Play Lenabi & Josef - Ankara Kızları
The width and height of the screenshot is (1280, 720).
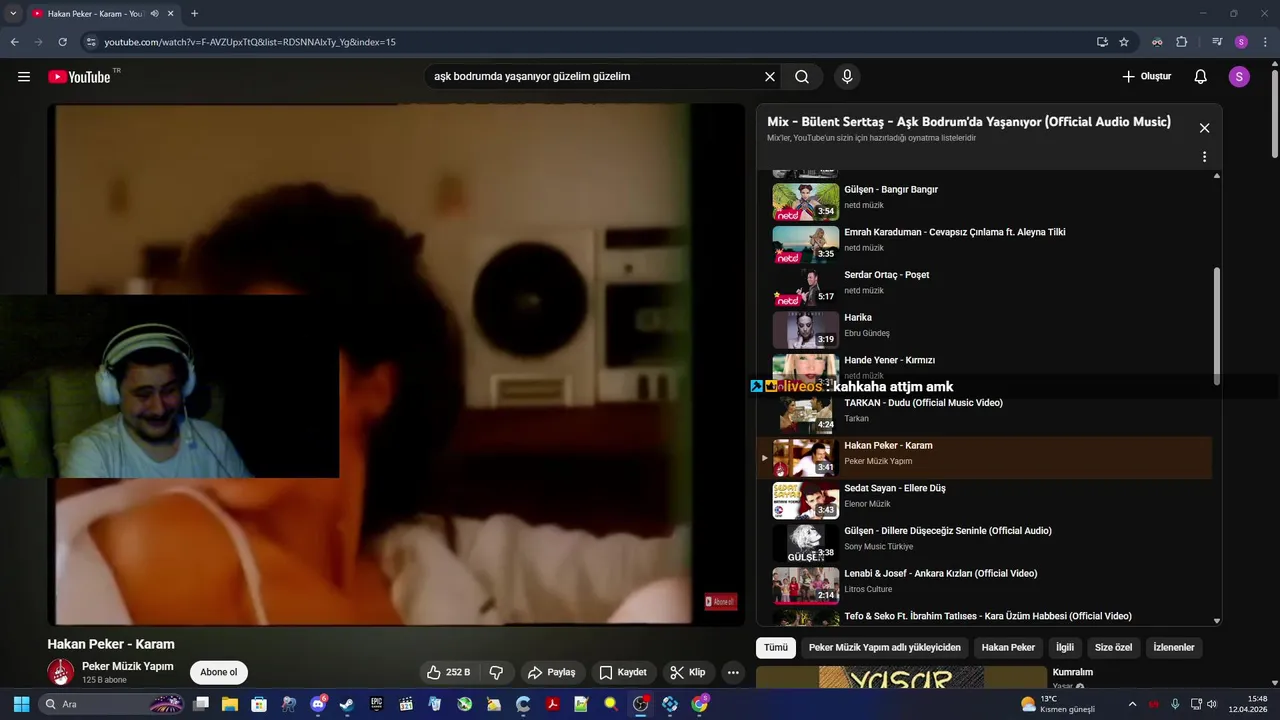985,586
